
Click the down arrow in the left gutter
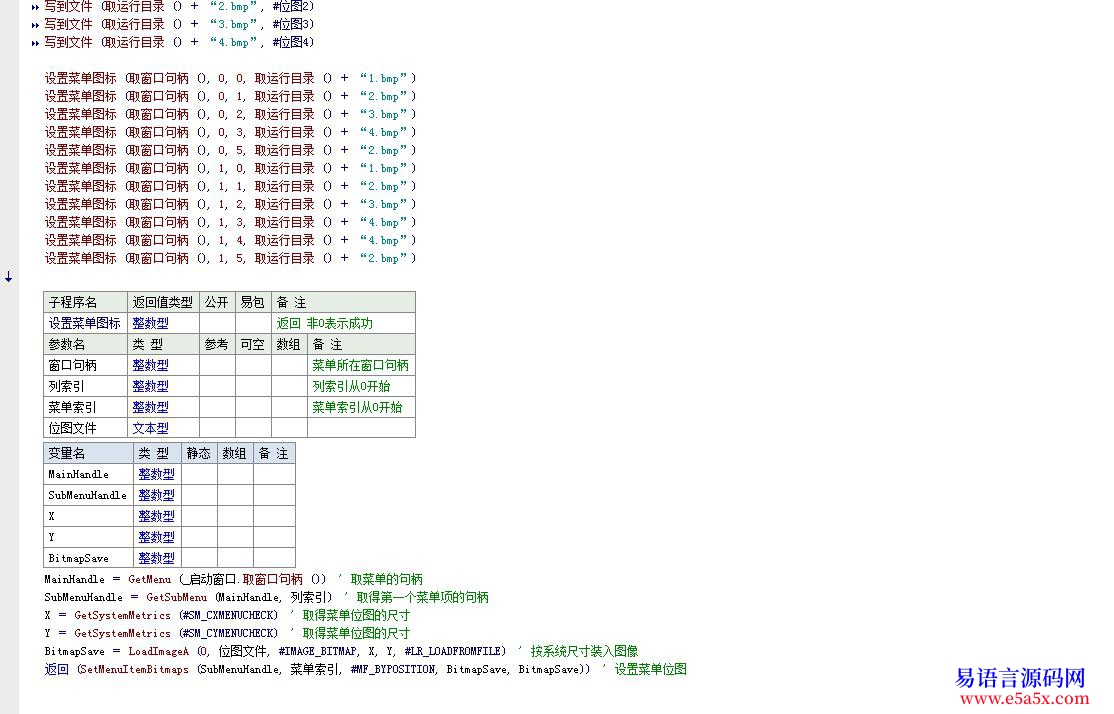click(9, 277)
